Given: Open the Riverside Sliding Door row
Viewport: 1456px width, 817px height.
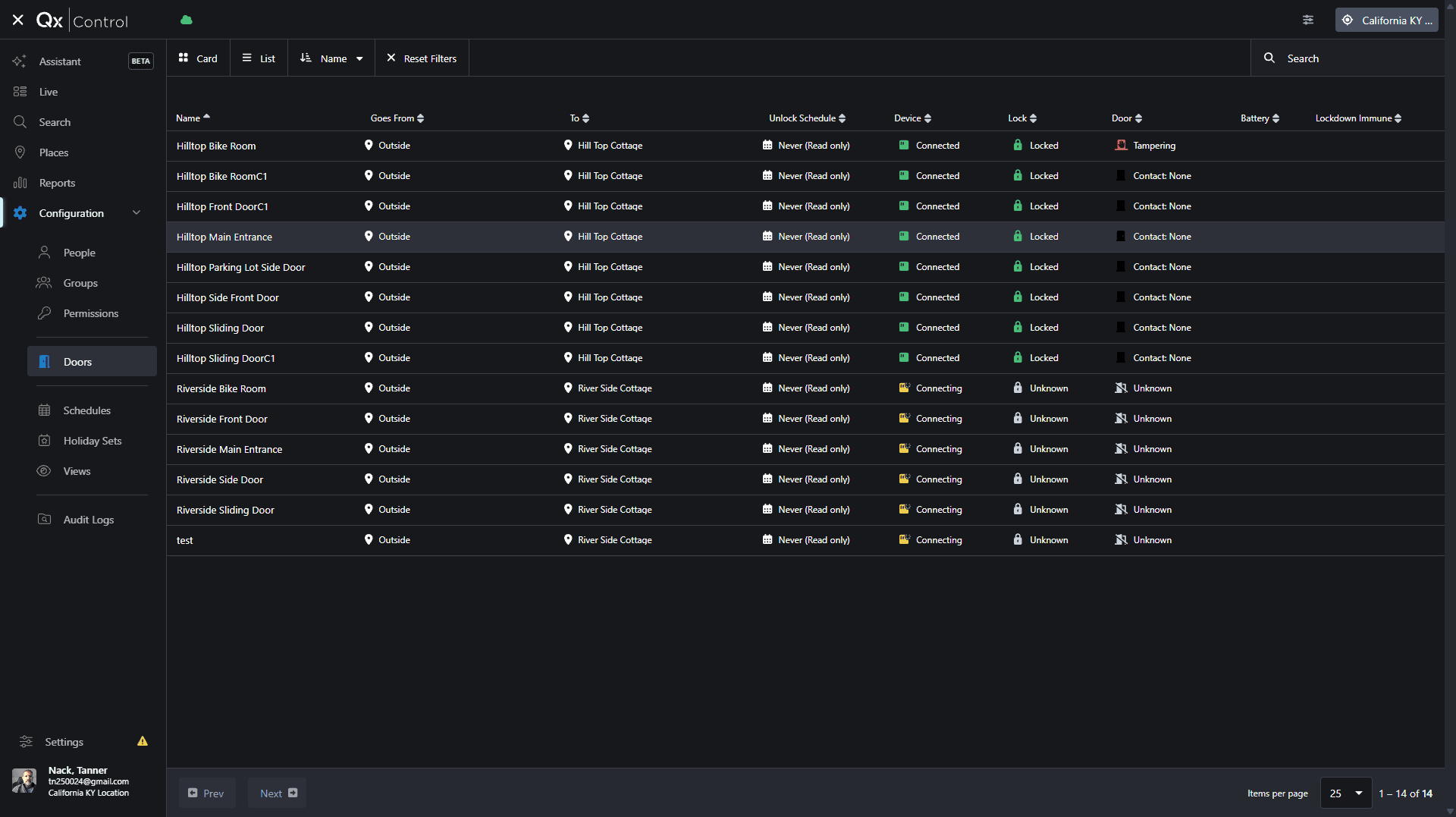Looking at the screenshot, I should coord(805,510).
